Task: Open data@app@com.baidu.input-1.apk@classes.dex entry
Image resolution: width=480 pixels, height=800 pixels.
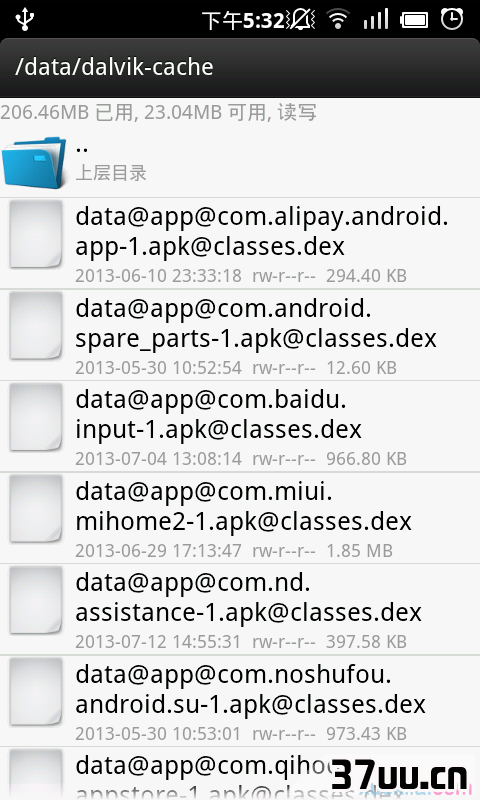Action: 240,426
